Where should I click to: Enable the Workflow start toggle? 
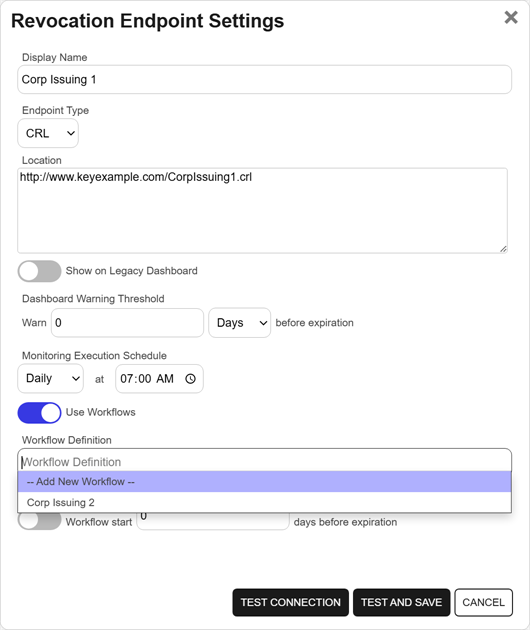pos(39,522)
